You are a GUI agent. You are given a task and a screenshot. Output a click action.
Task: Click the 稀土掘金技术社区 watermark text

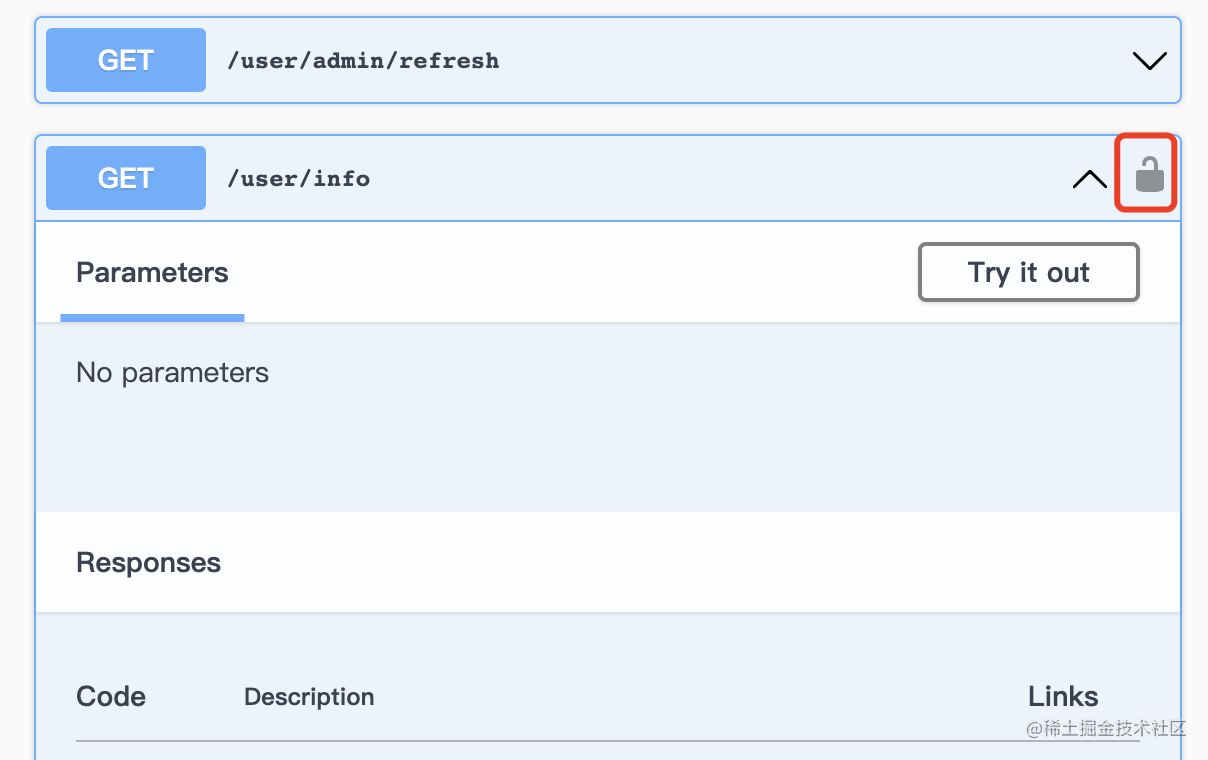tap(1106, 729)
